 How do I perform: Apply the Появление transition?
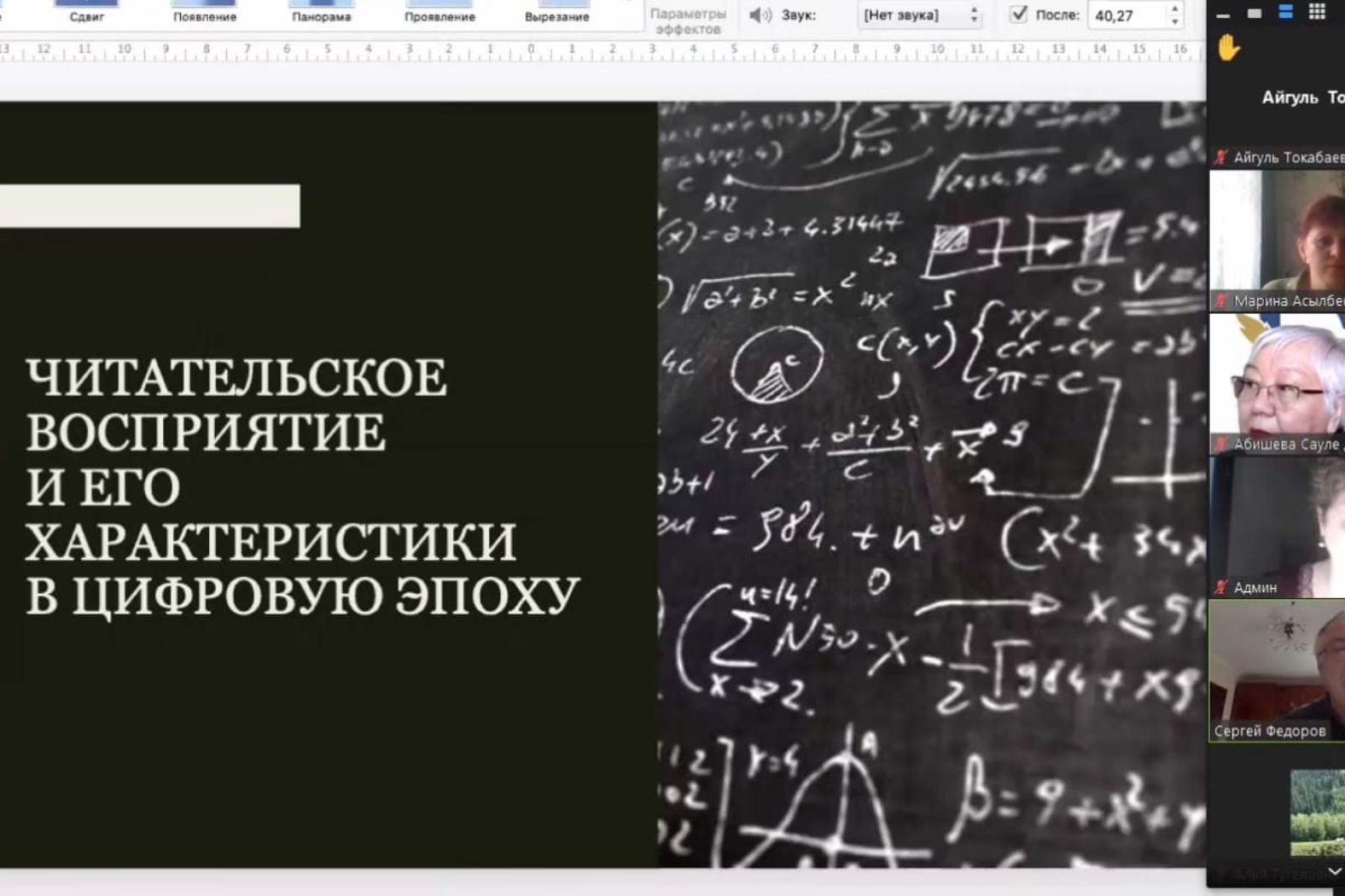pos(204,12)
